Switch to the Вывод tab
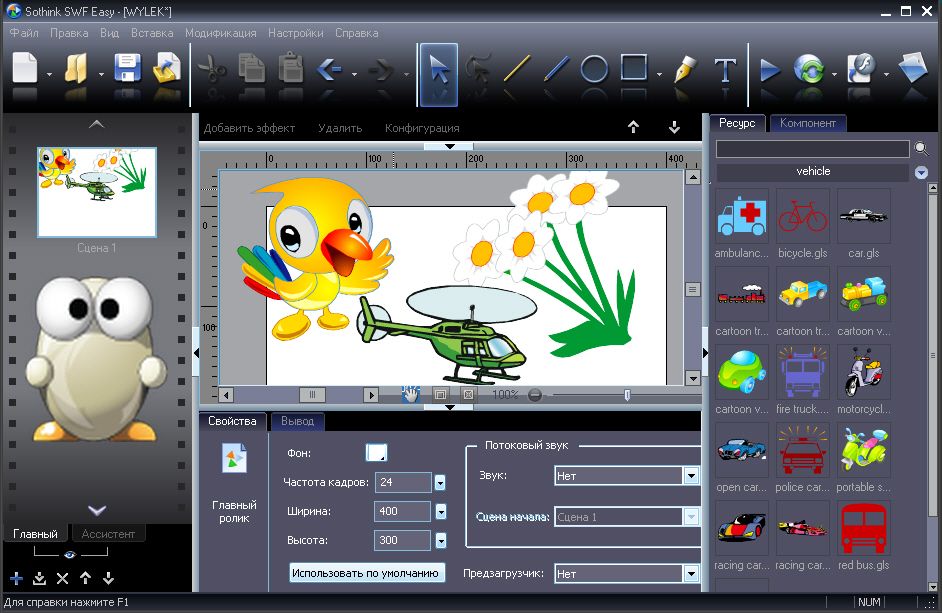Screen dimensions: 942x613 (x=297, y=421)
